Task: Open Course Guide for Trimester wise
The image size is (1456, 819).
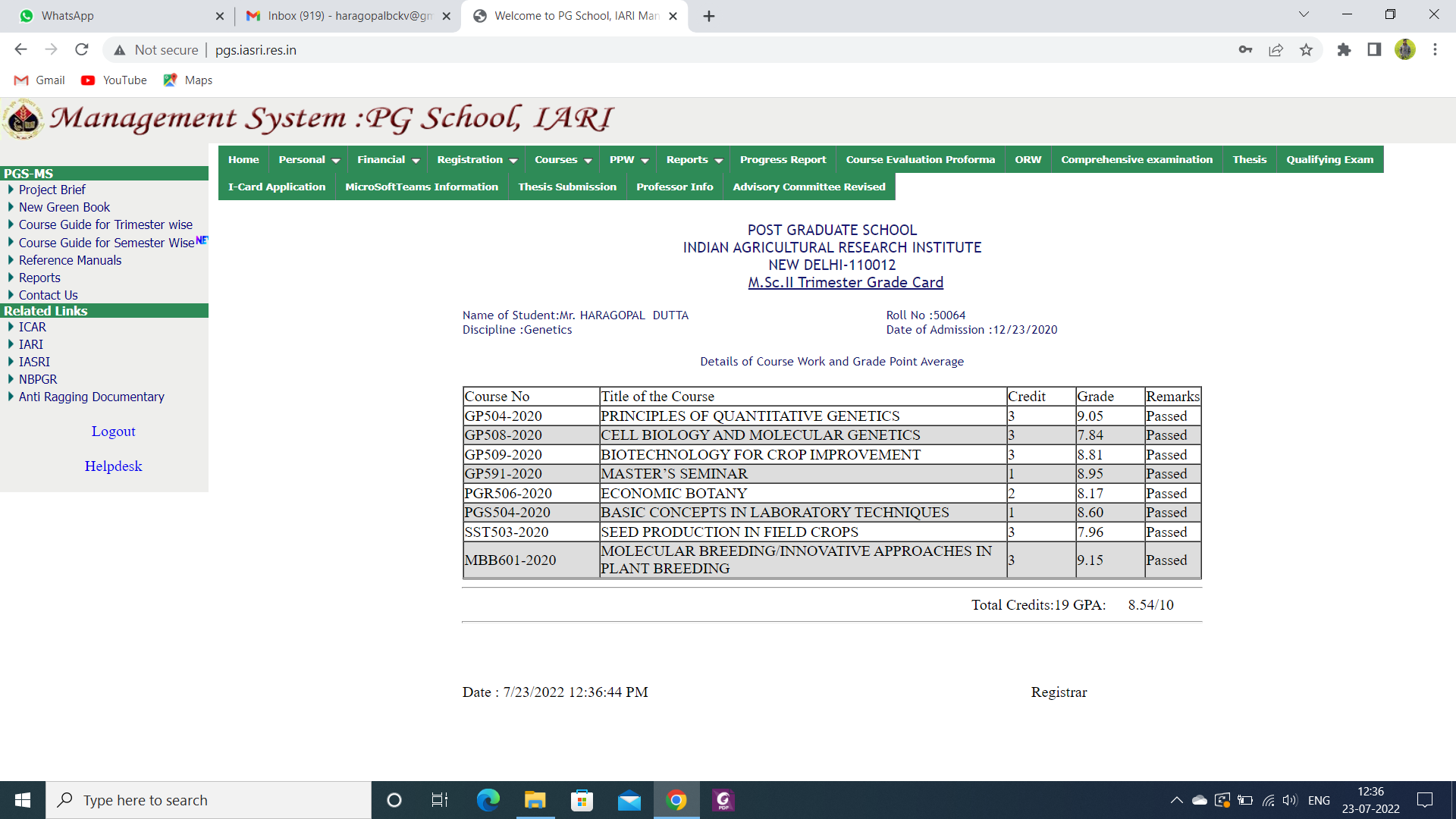Action: 105,224
